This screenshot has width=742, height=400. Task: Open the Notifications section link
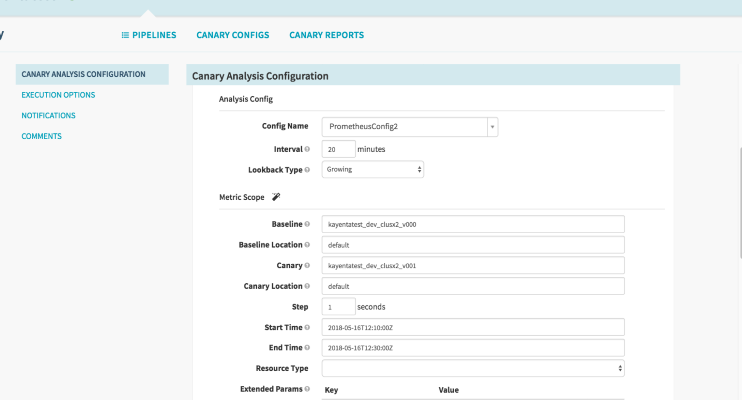(x=49, y=116)
